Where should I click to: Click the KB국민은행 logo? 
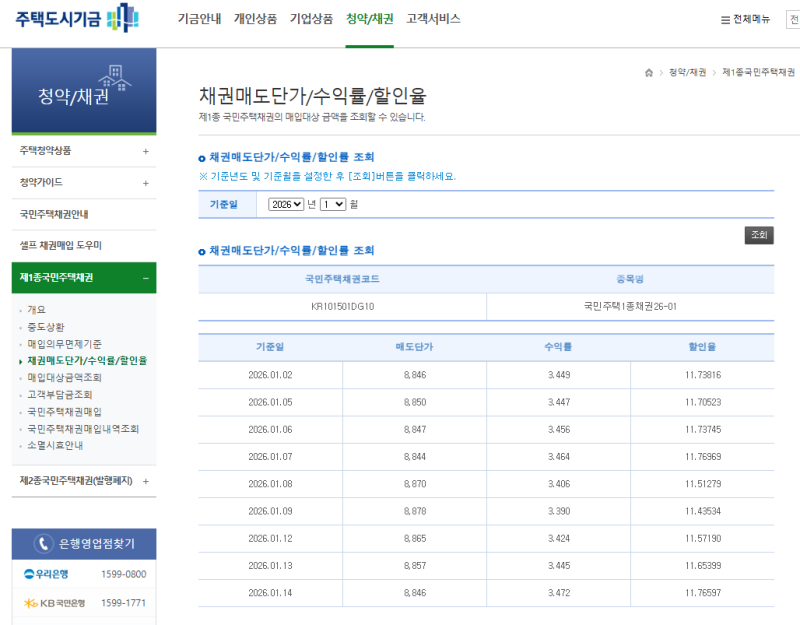pos(54,603)
